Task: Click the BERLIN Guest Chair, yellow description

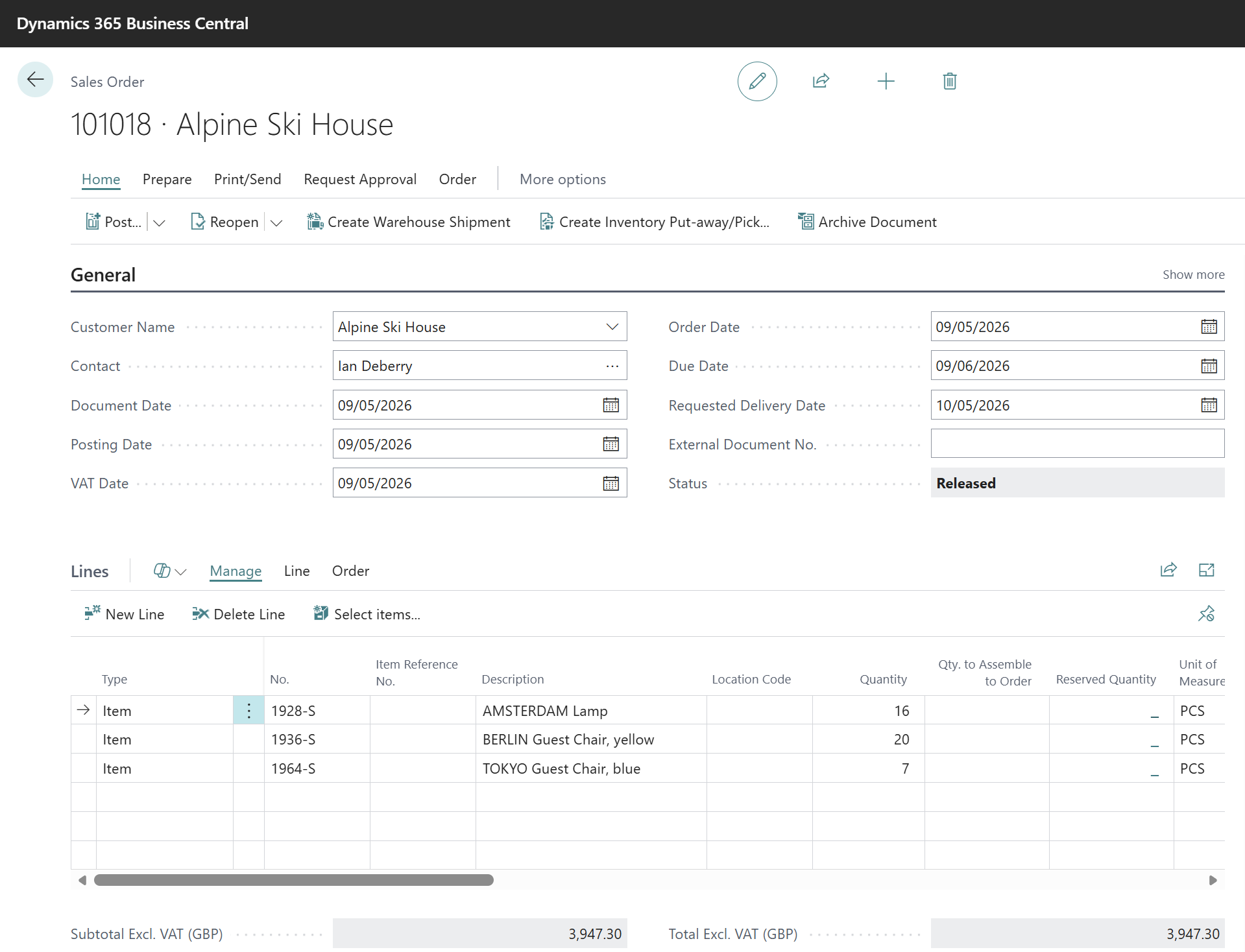Action: tap(568, 739)
